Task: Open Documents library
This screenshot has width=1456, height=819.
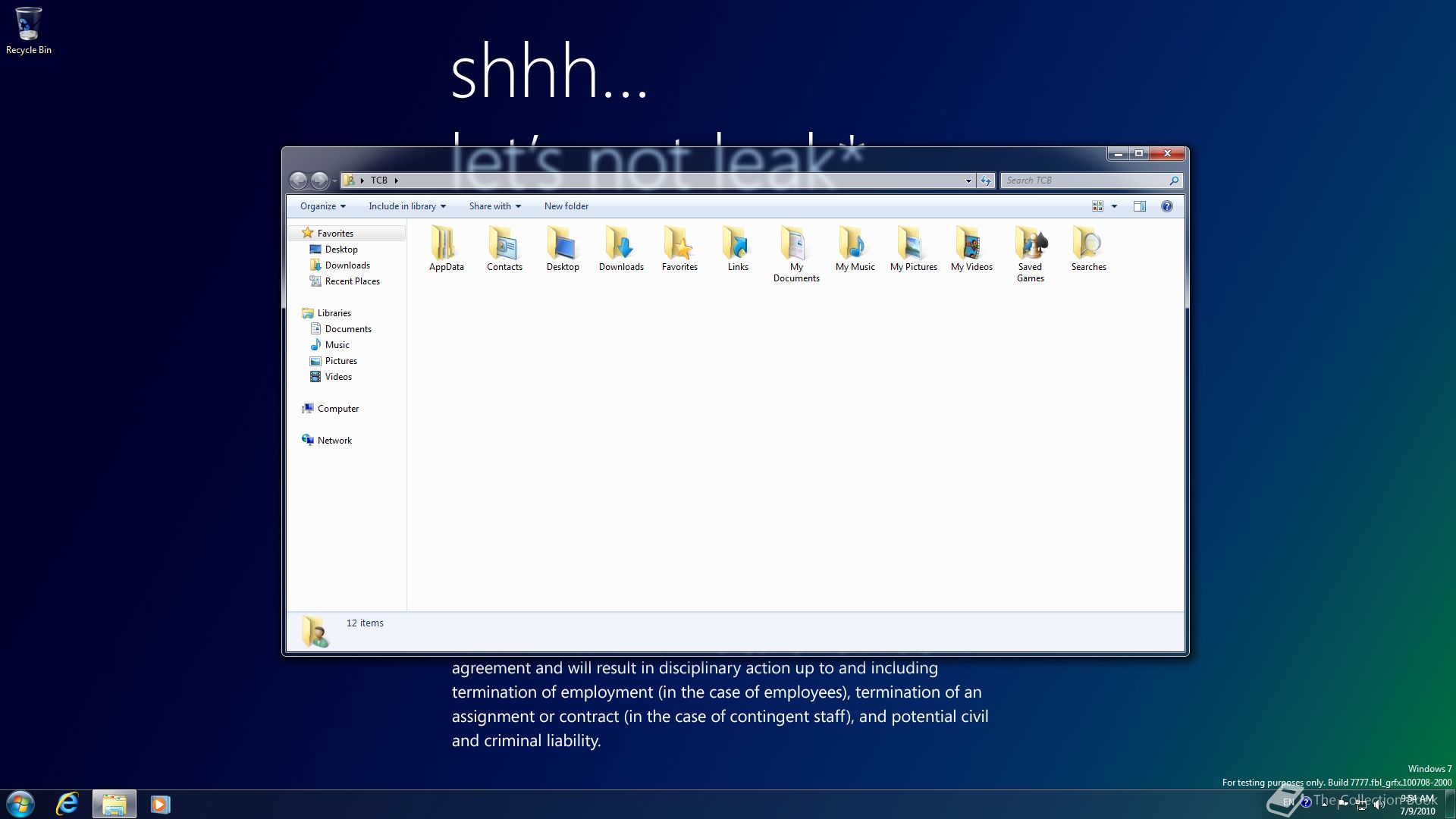Action: [348, 329]
